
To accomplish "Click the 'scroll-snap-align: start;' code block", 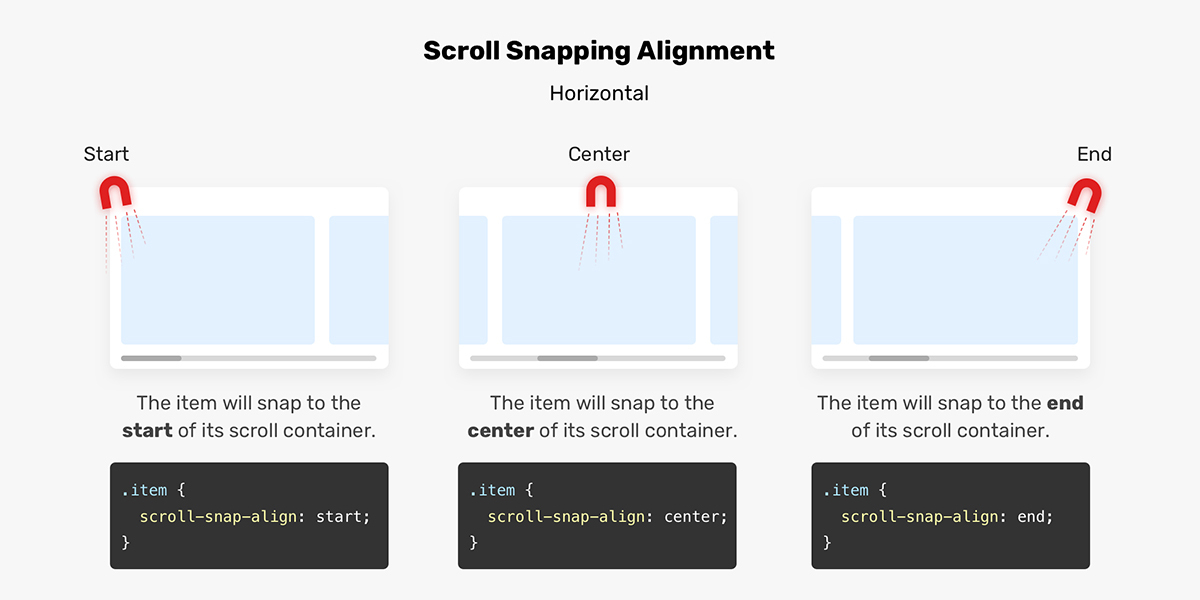I will click(249, 516).
